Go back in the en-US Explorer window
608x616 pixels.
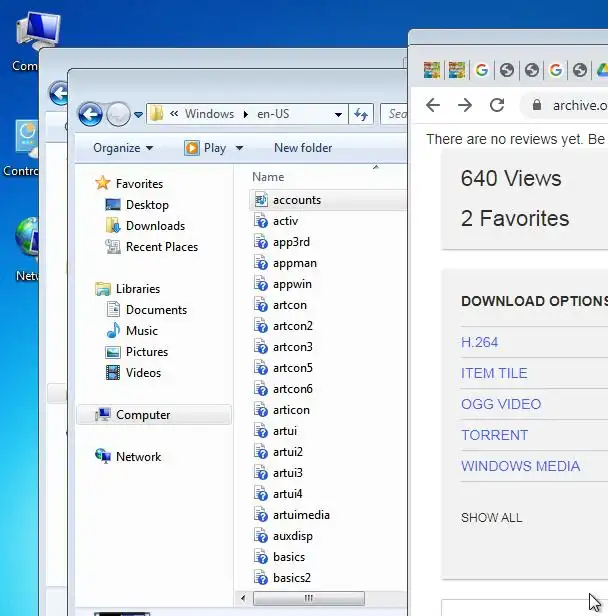point(90,114)
